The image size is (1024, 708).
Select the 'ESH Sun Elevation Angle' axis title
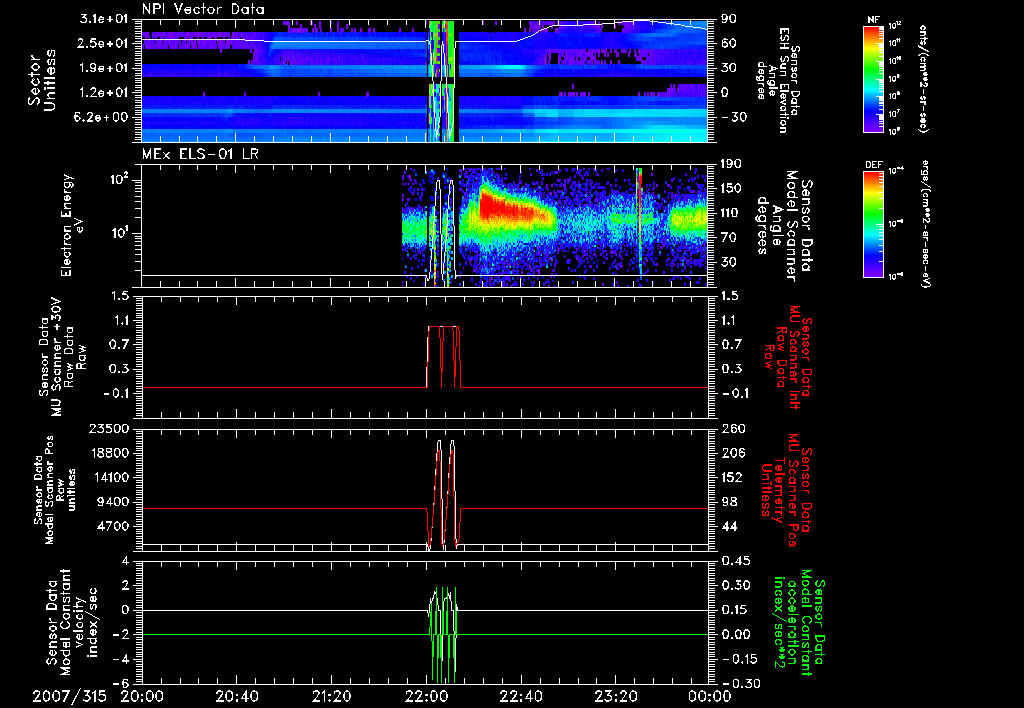coord(778,80)
